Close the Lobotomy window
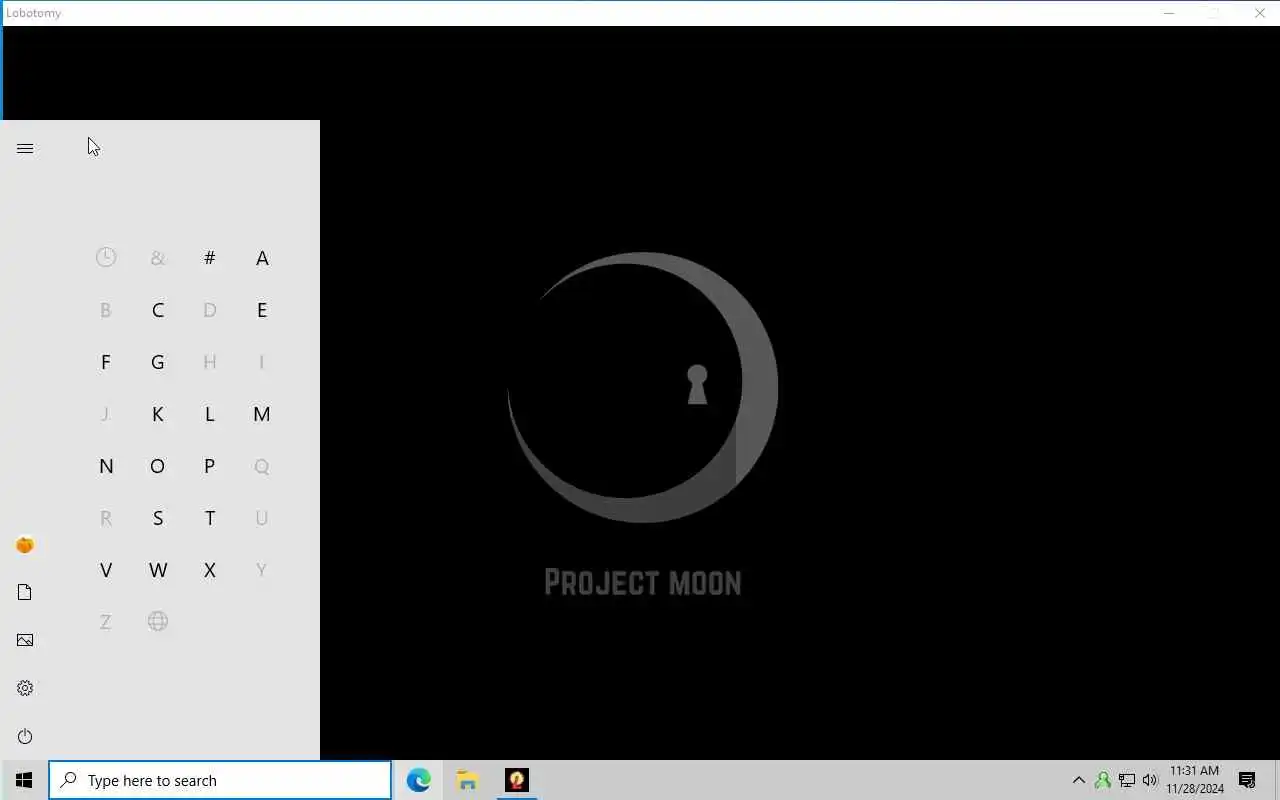This screenshot has width=1280, height=800. coord(1259,13)
